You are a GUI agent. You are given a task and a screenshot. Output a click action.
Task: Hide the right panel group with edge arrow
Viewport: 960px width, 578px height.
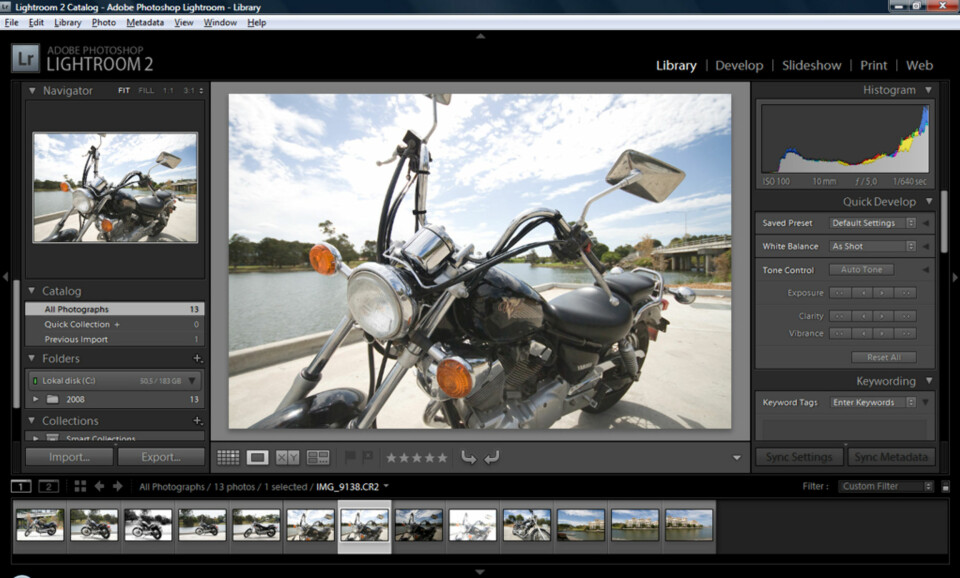pyautogui.click(x=954, y=277)
